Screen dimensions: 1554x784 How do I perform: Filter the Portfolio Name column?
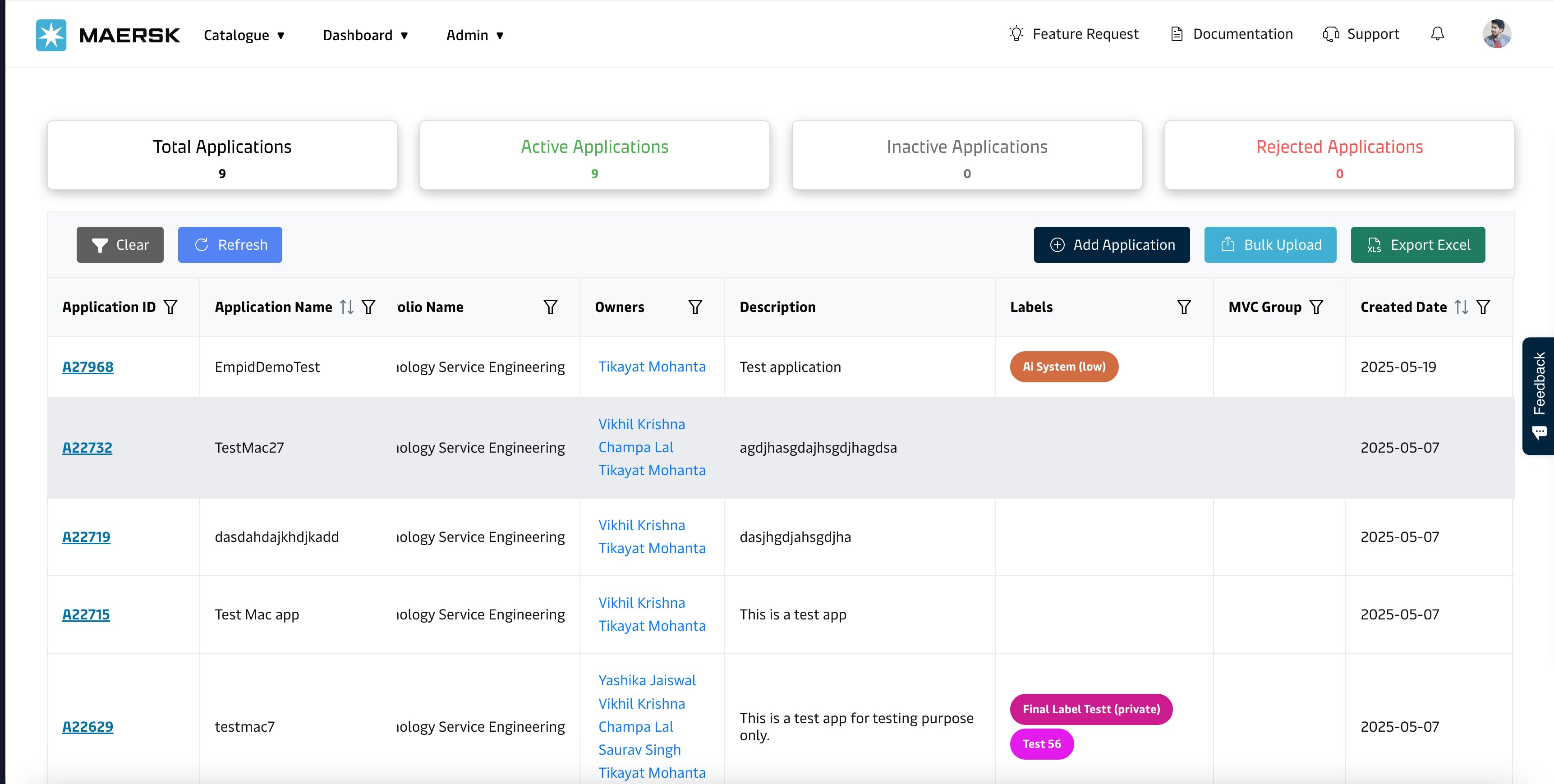pos(550,307)
